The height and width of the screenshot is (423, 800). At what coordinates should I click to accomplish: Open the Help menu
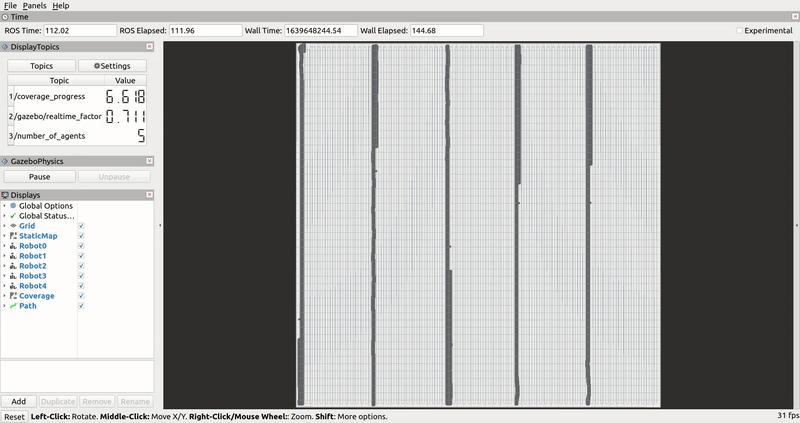(x=61, y=6)
